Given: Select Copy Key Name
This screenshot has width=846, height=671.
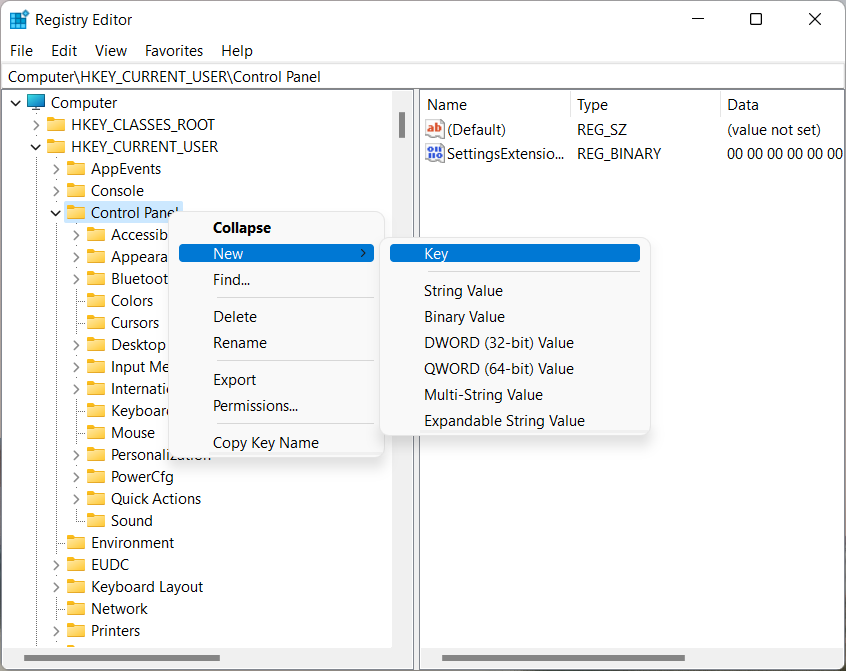Looking at the screenshot, I should point(276,443).
